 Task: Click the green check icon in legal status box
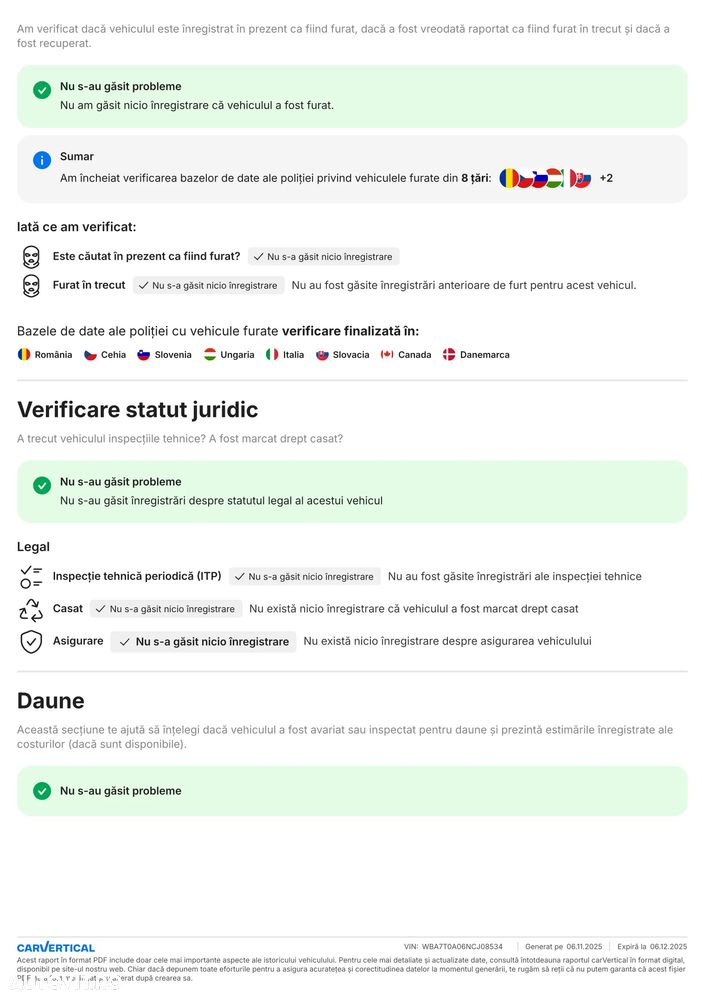coord(42,485)
